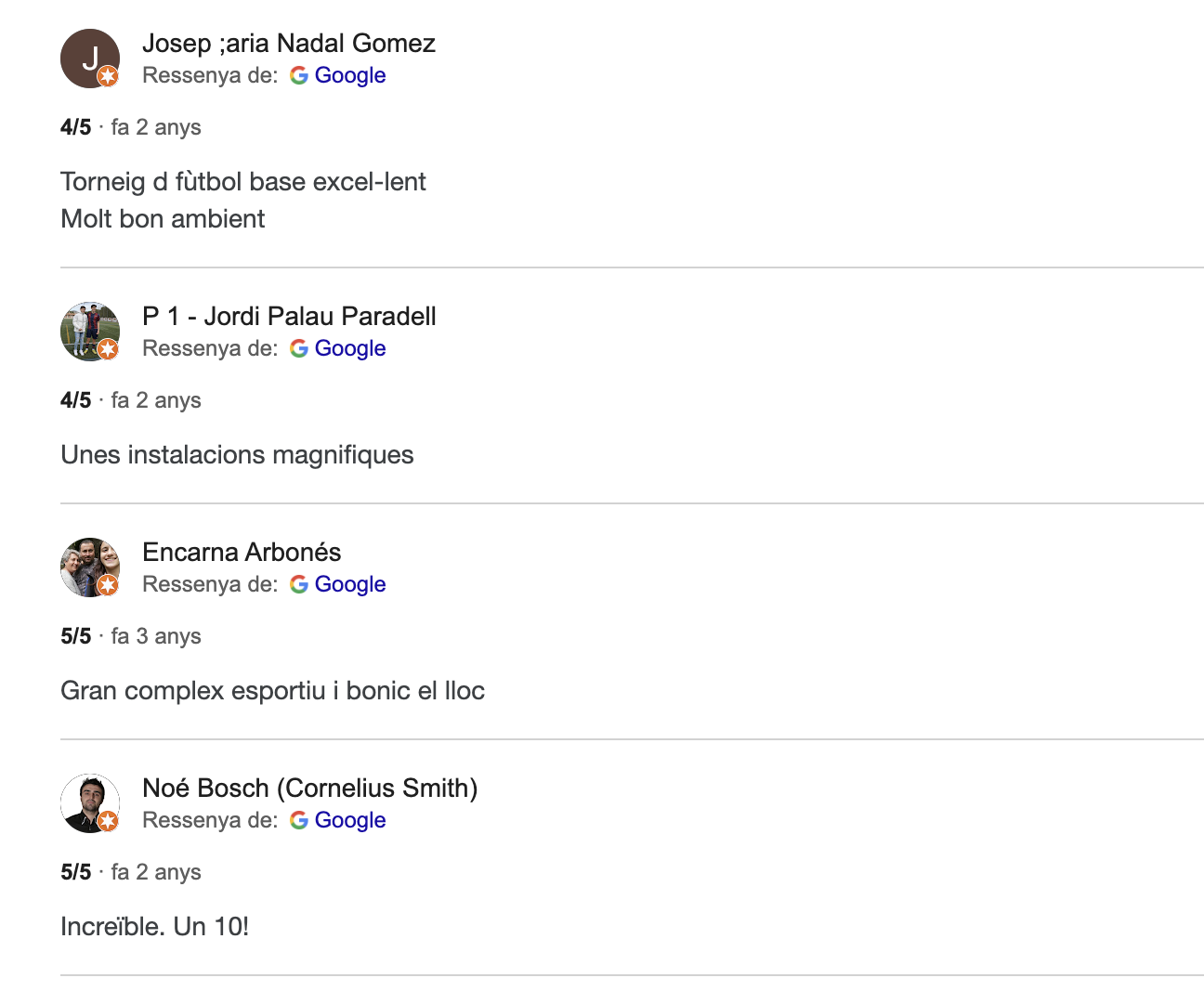
Task: Click the reviewer name "Josep ;aria Nadal Gomez"
Action: point(288,44)
